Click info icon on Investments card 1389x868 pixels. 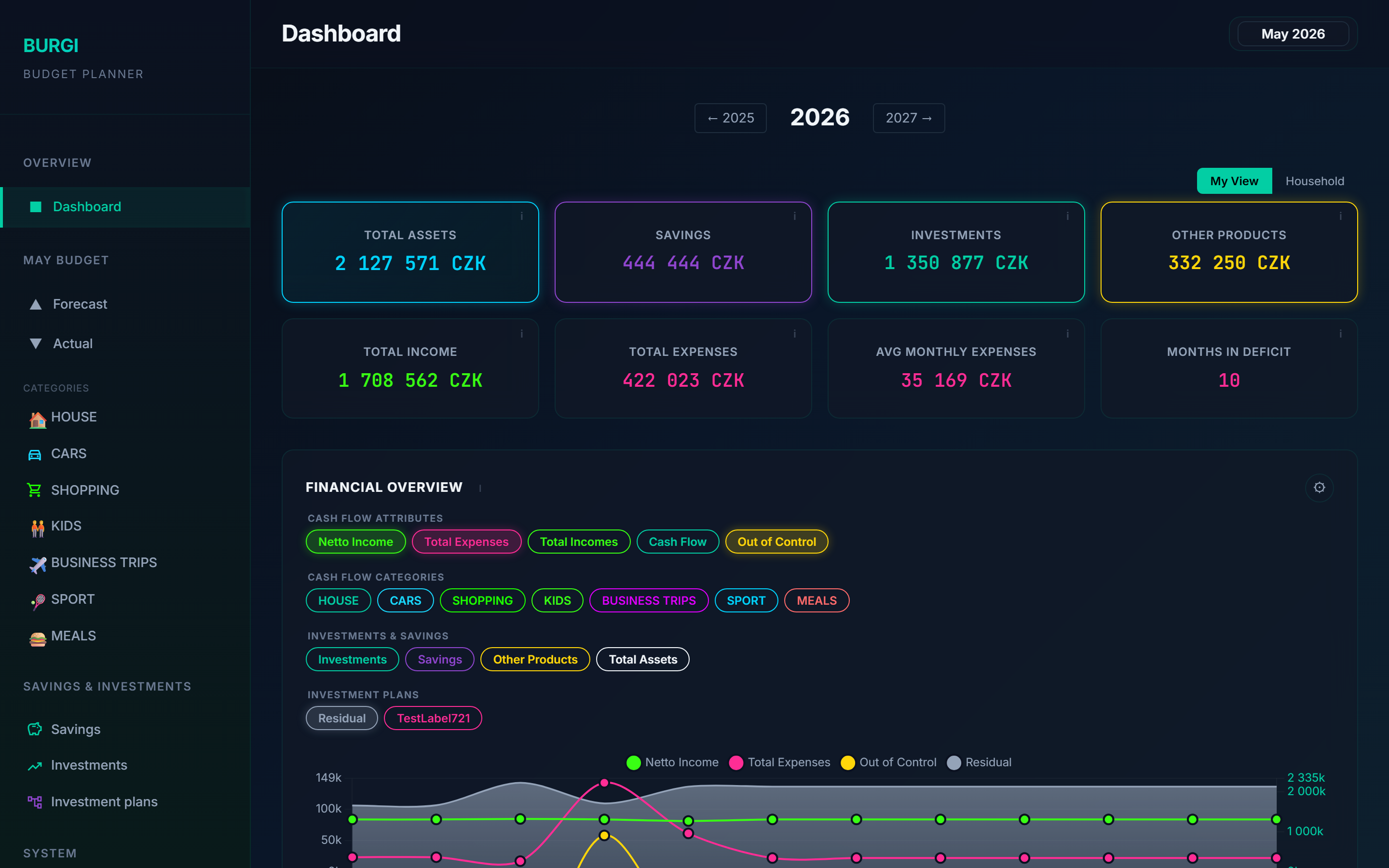(x=1068, y=216)
